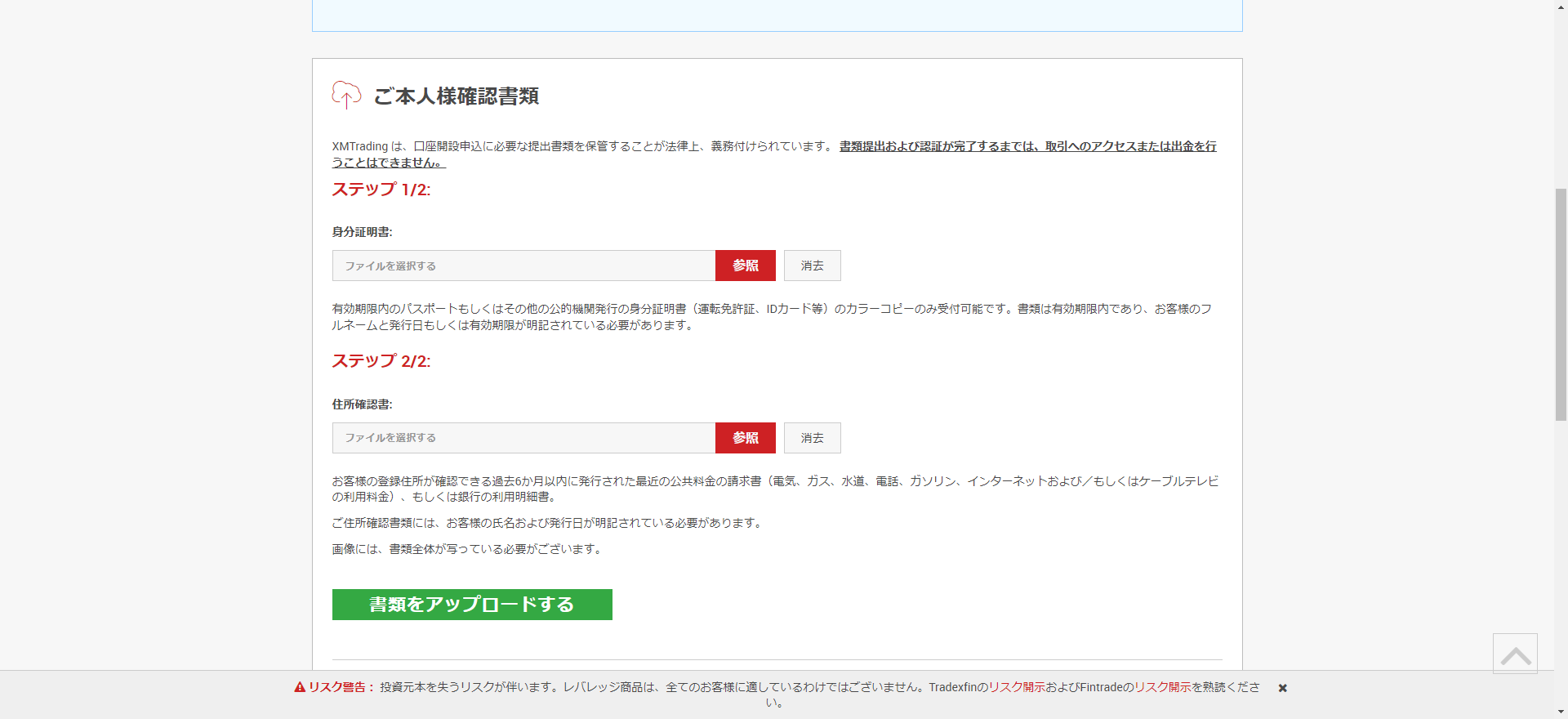Click the scroll-to-top arrow button
Image resolution: width=1568 pixels, height=719 pixels.
(1515, 654)
